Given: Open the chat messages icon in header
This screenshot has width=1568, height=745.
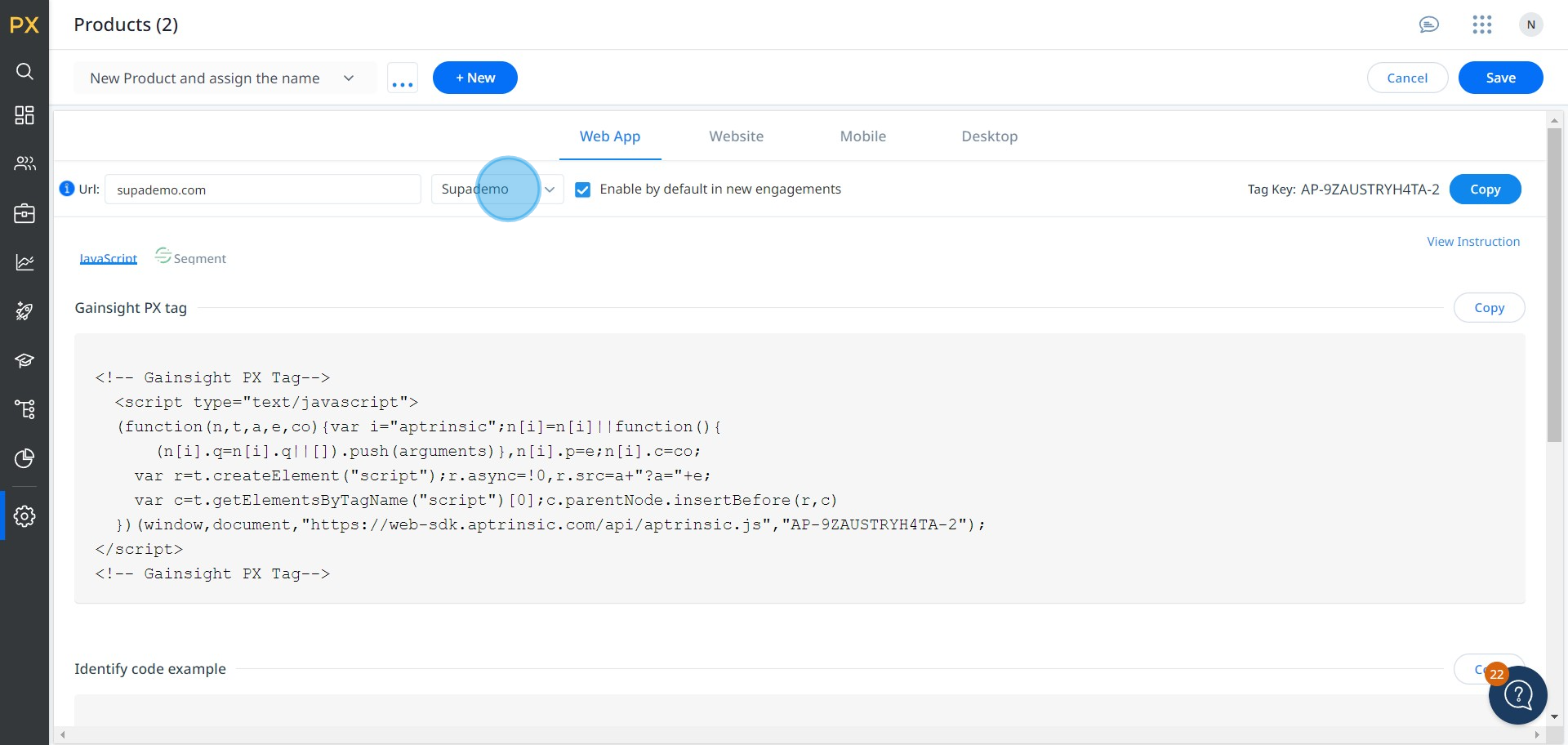Looking at the screenshot, I should point(1428,25).
